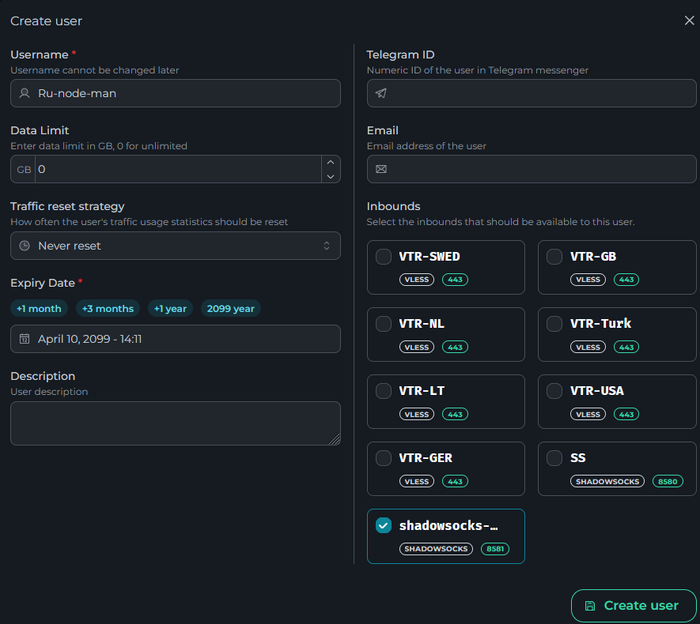Tick the VTR-Turk inbound checkbox
Image resolution: width=700 pixels, height=624 pixels.
pyautogui.click(x=555, y=324)
